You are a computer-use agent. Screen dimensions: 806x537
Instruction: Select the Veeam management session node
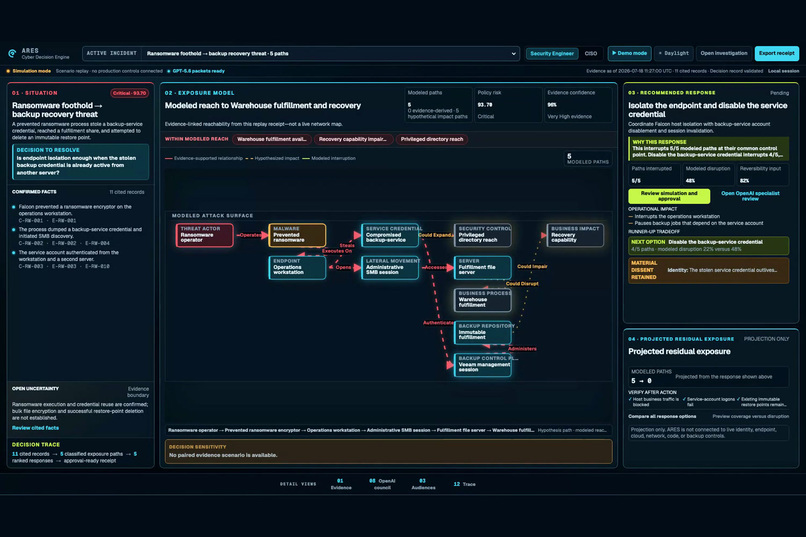point(483,365)
